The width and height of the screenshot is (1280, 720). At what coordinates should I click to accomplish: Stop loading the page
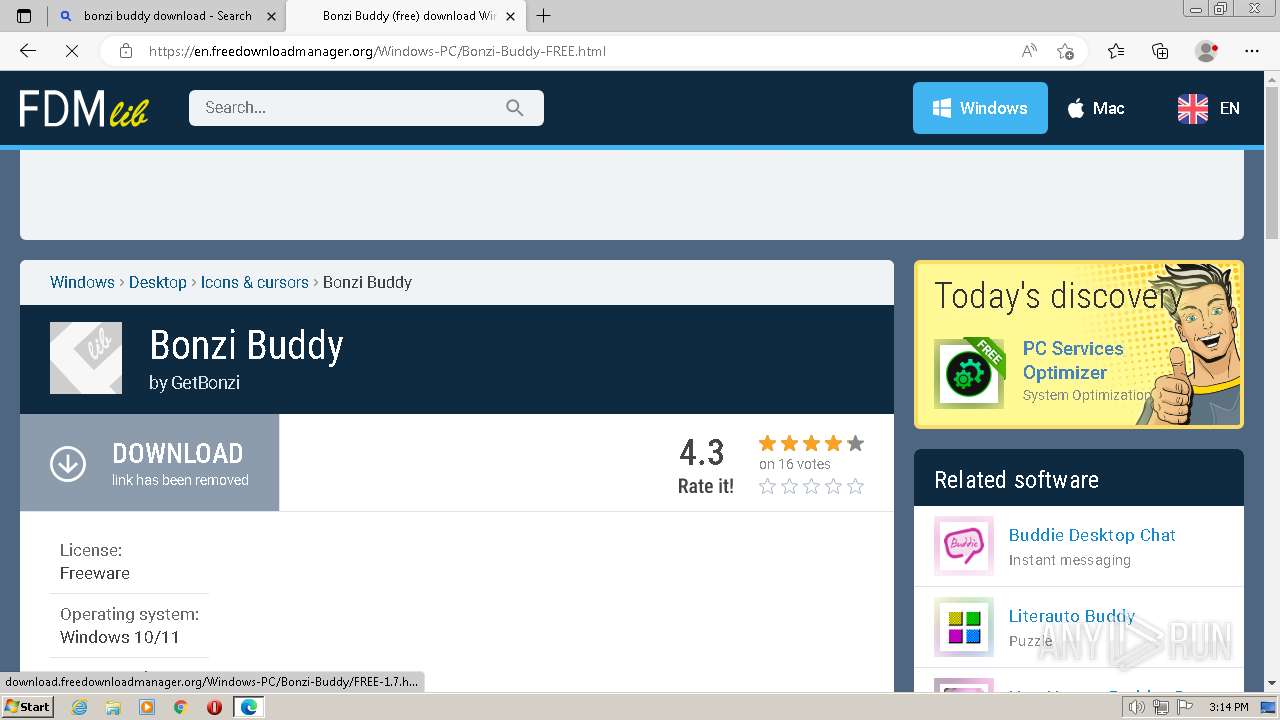(71, 51)
